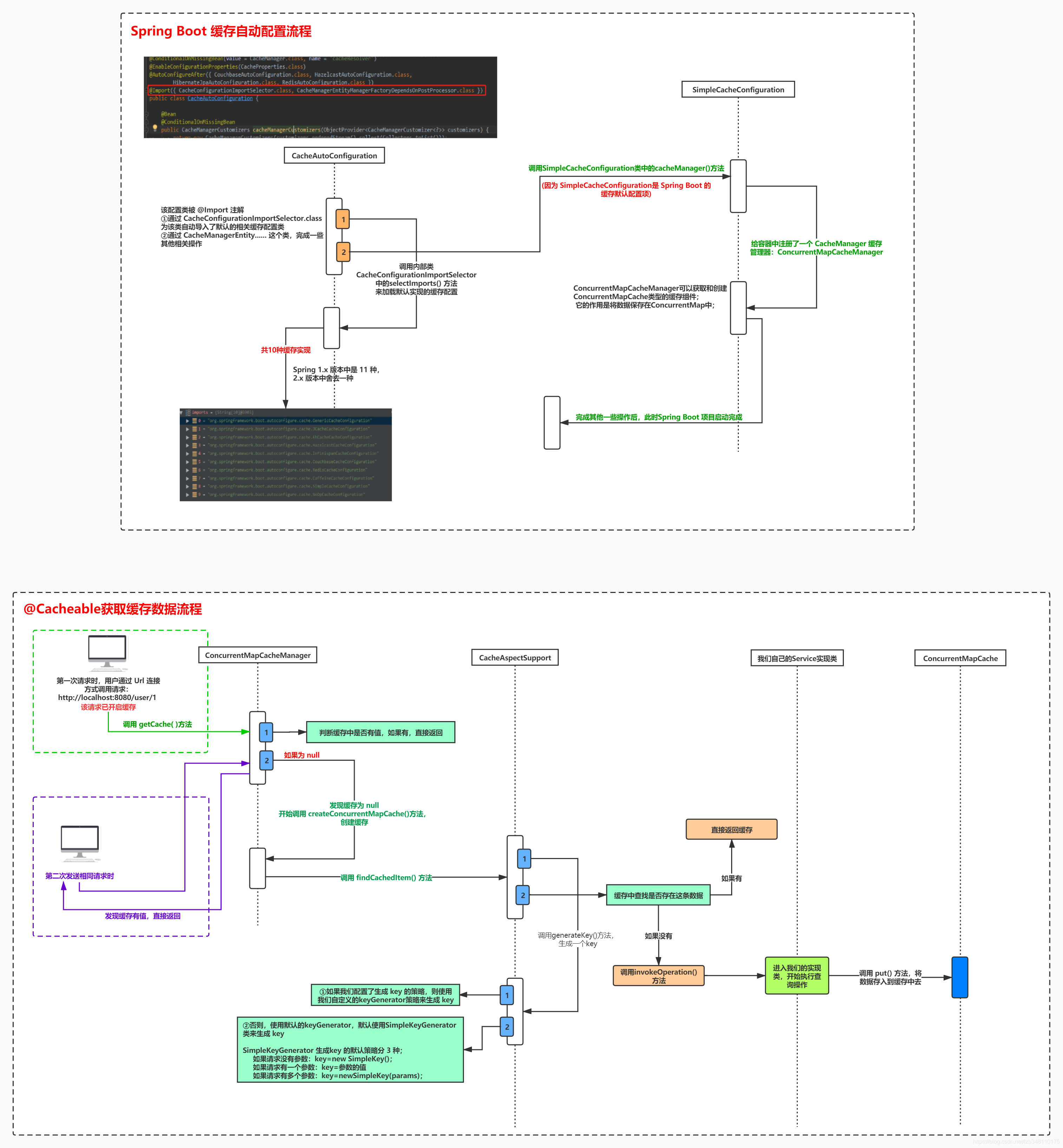
Task: Select lime box 进入我们的实现类，开始执行查询操作
Action: click(x=797, y=976)
